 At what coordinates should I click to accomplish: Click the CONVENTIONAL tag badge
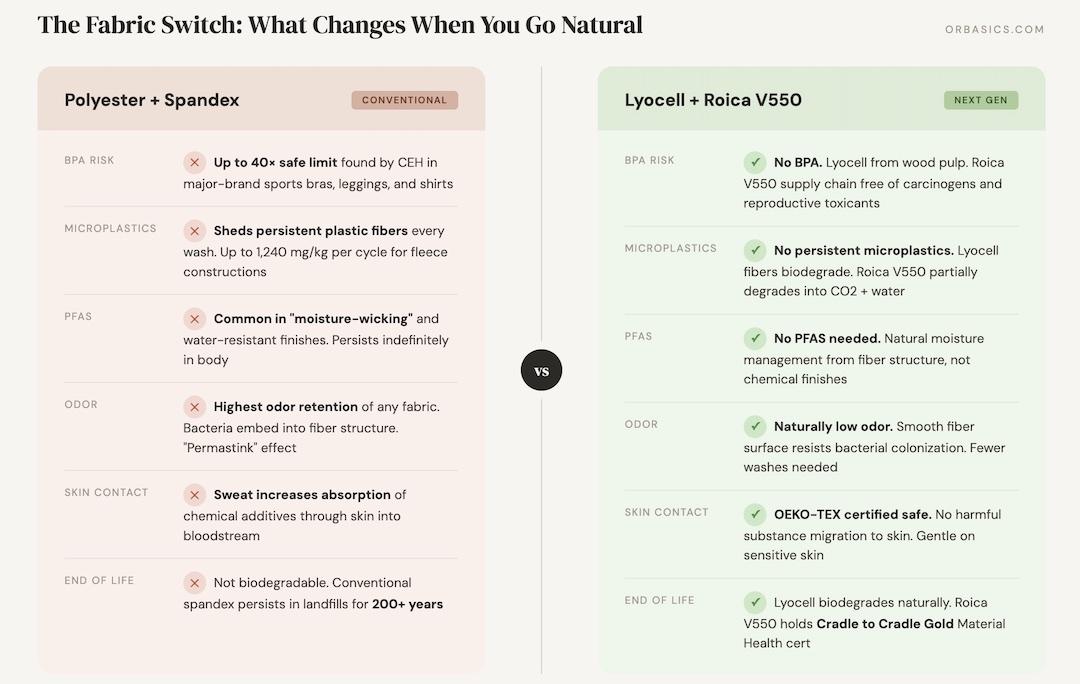coord(404,100)
